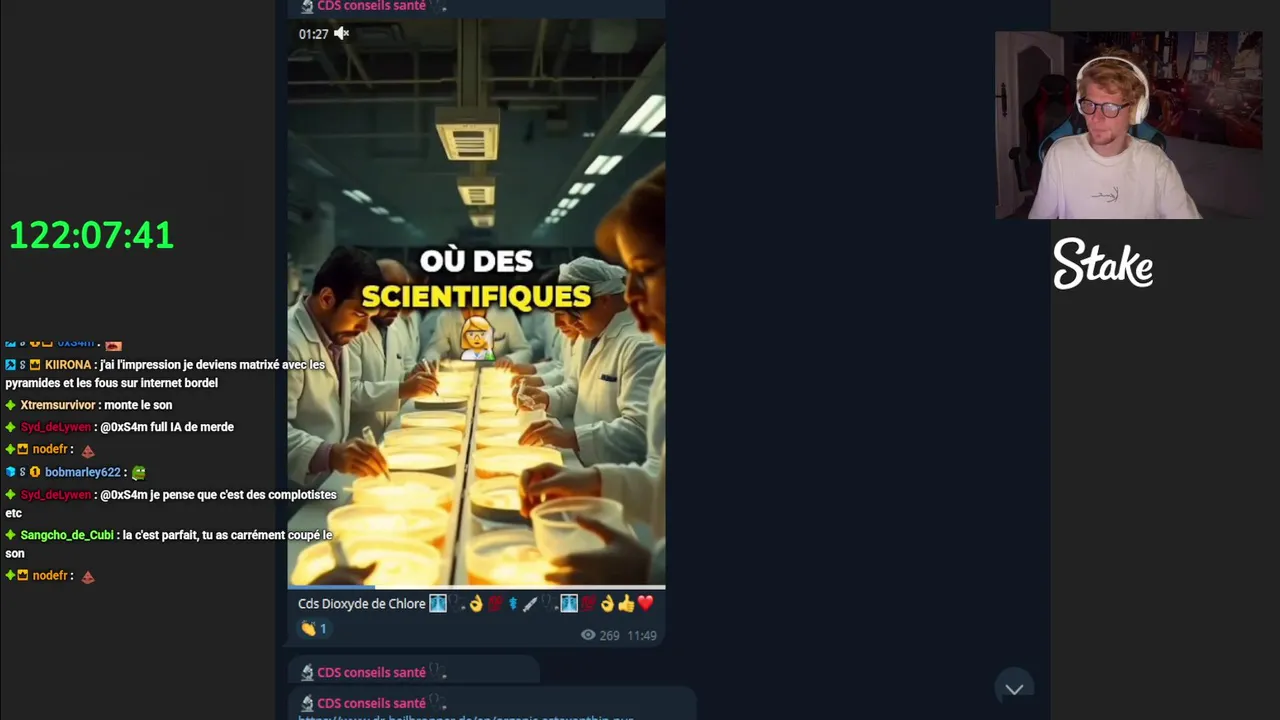Jump to latest messages with the down chevron
This screenshot has width=1280, height=720.
(1014, 689)
